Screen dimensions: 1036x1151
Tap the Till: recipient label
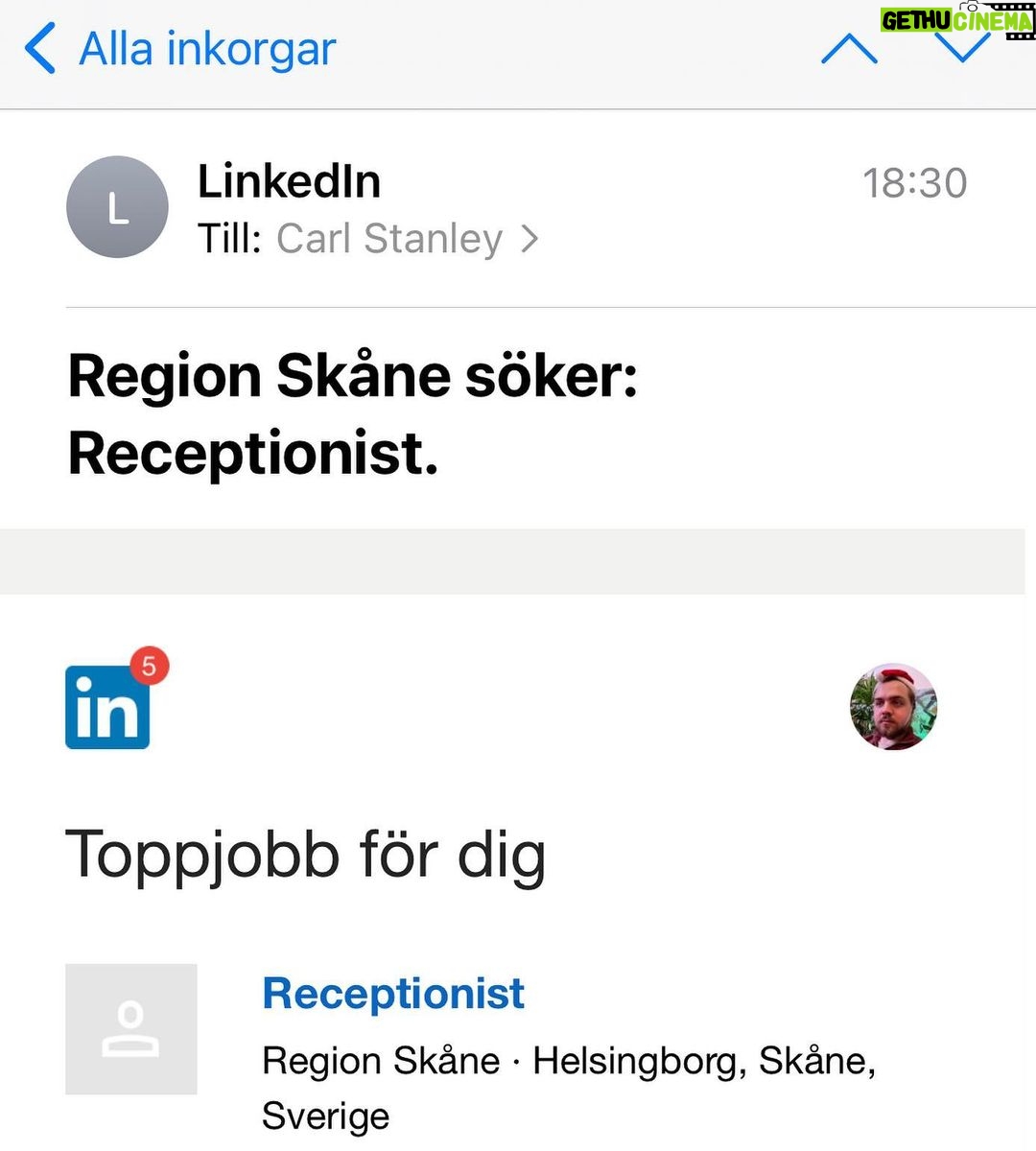229,239
